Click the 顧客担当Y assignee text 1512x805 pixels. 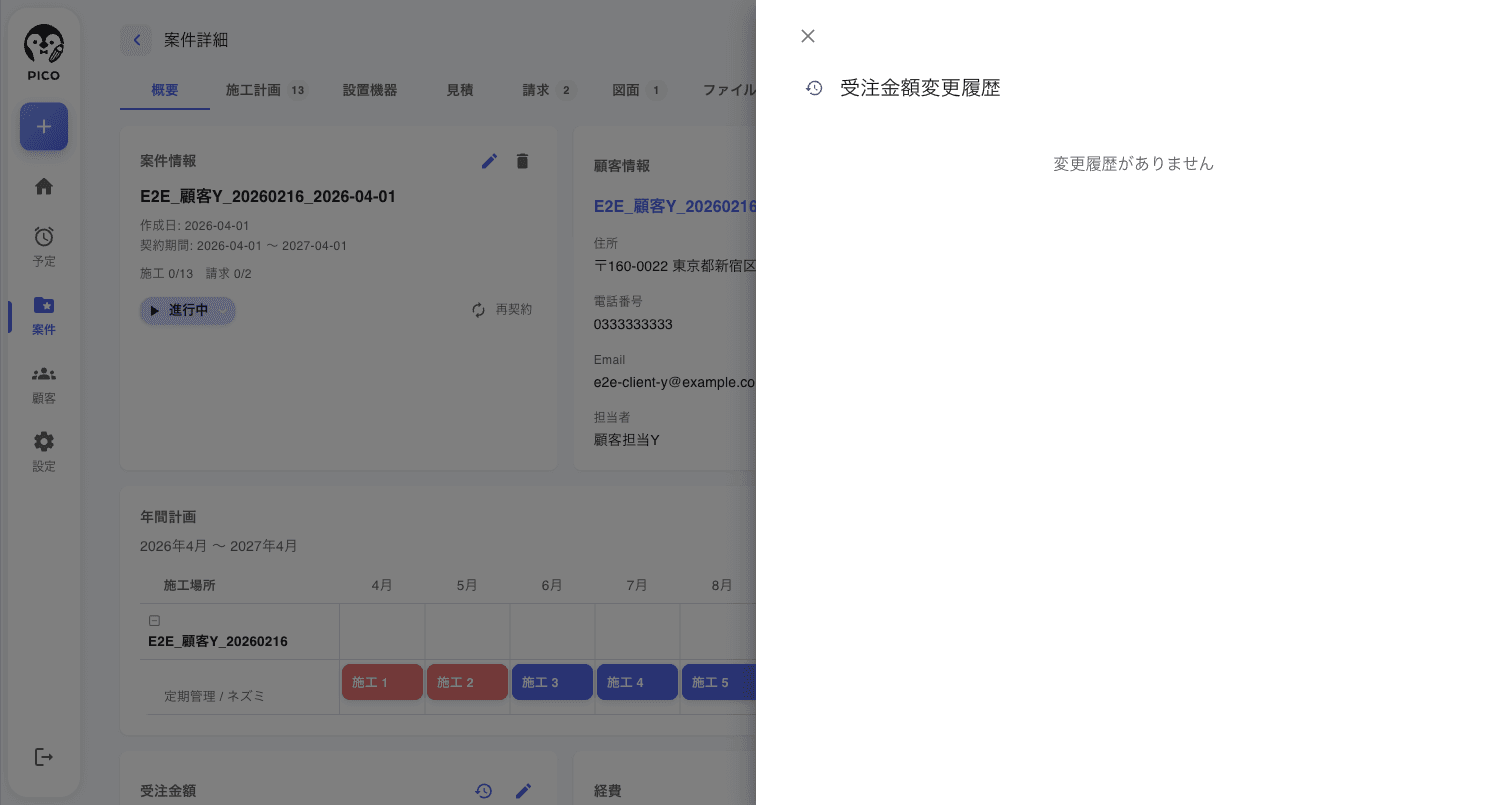pos(627,439)
